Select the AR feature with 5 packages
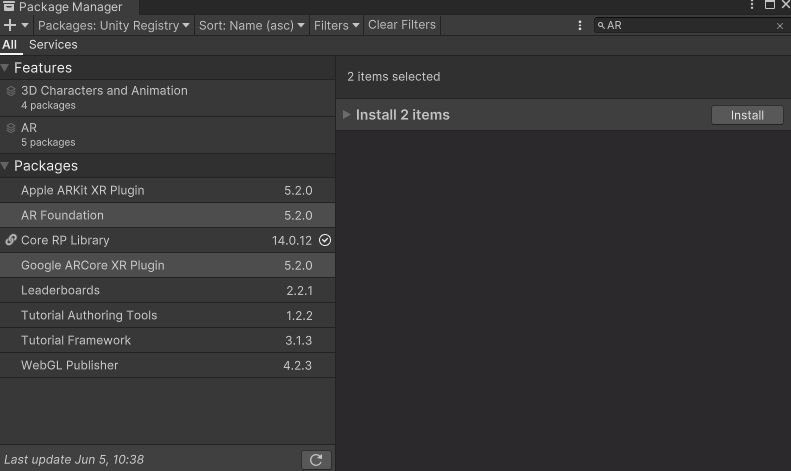Screen dimensions: 791x471 pos(167,135)
